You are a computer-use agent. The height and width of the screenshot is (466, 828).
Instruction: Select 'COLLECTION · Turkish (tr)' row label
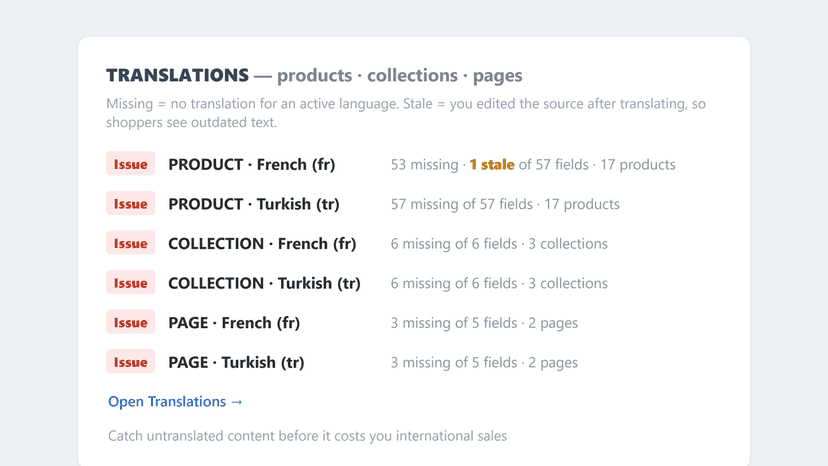pyautogui.click(x=264, y=283)
